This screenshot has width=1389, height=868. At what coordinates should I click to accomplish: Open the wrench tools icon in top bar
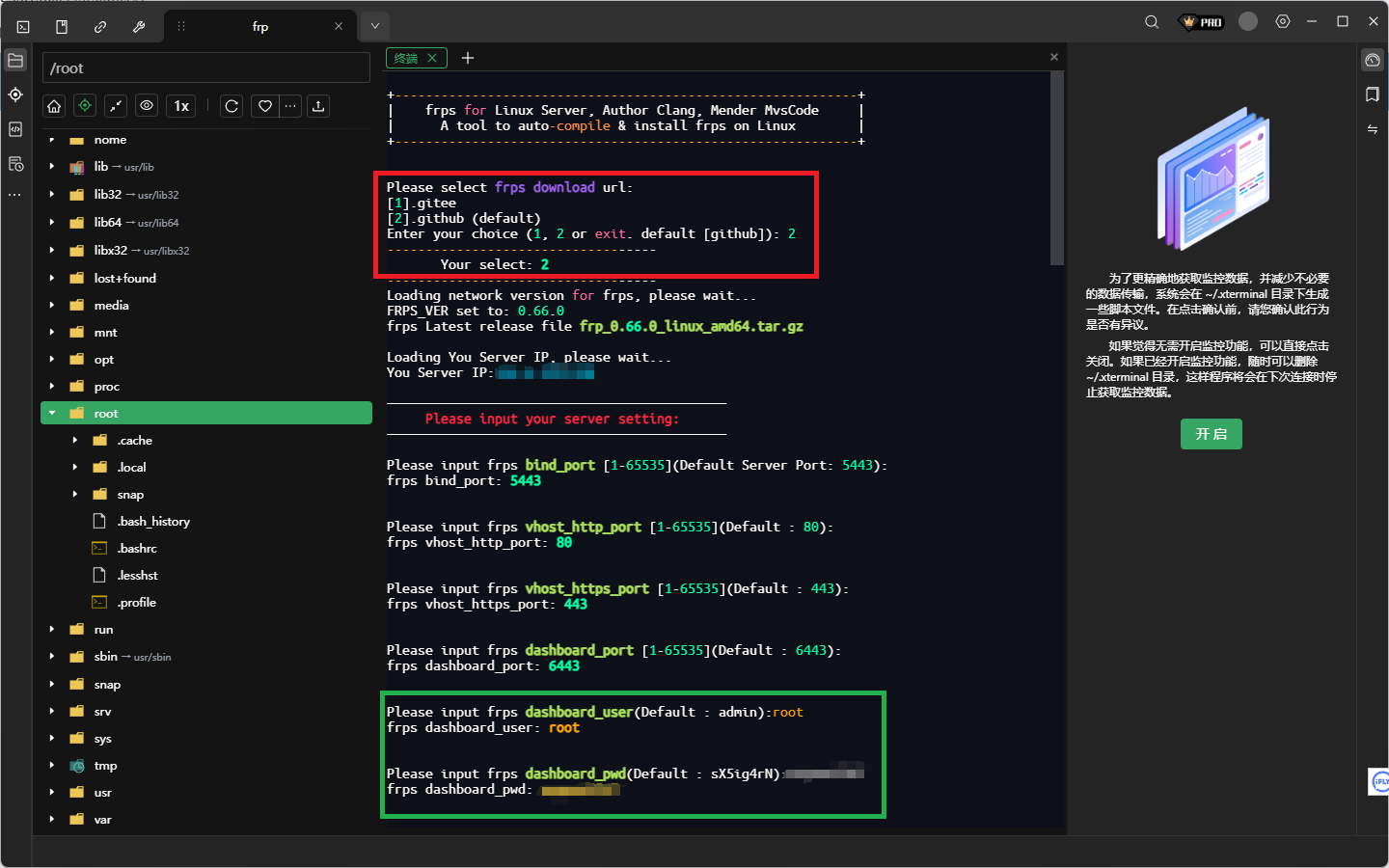click(x=139, y=27)
